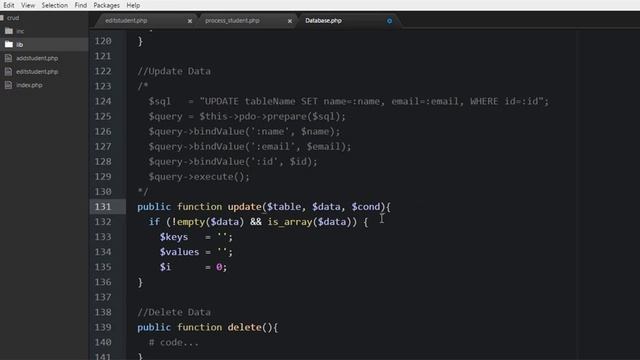The height and width of the screenshot is (360, 640).
Task: Click the $i = 0 assignment
Action: pyautogui.click(x=193, y=267)
